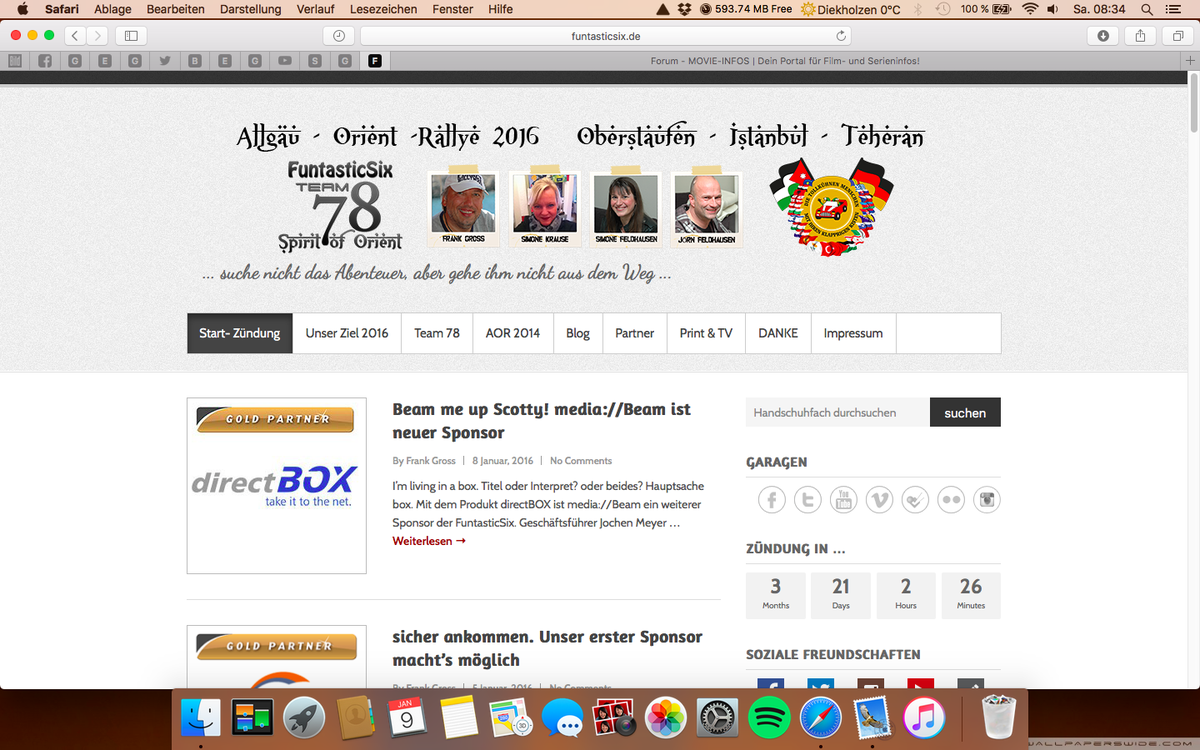Click the suchen button

click(965, 412)
